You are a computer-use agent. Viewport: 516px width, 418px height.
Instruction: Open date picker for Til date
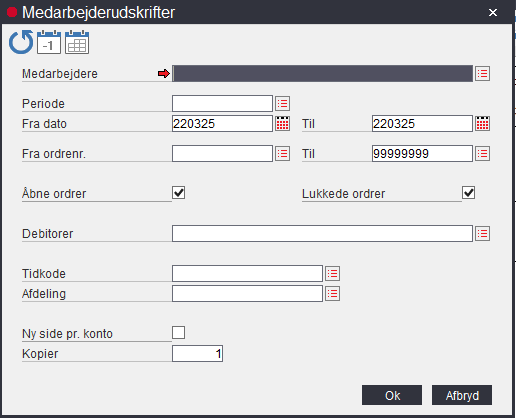click(x=482, y=123)
